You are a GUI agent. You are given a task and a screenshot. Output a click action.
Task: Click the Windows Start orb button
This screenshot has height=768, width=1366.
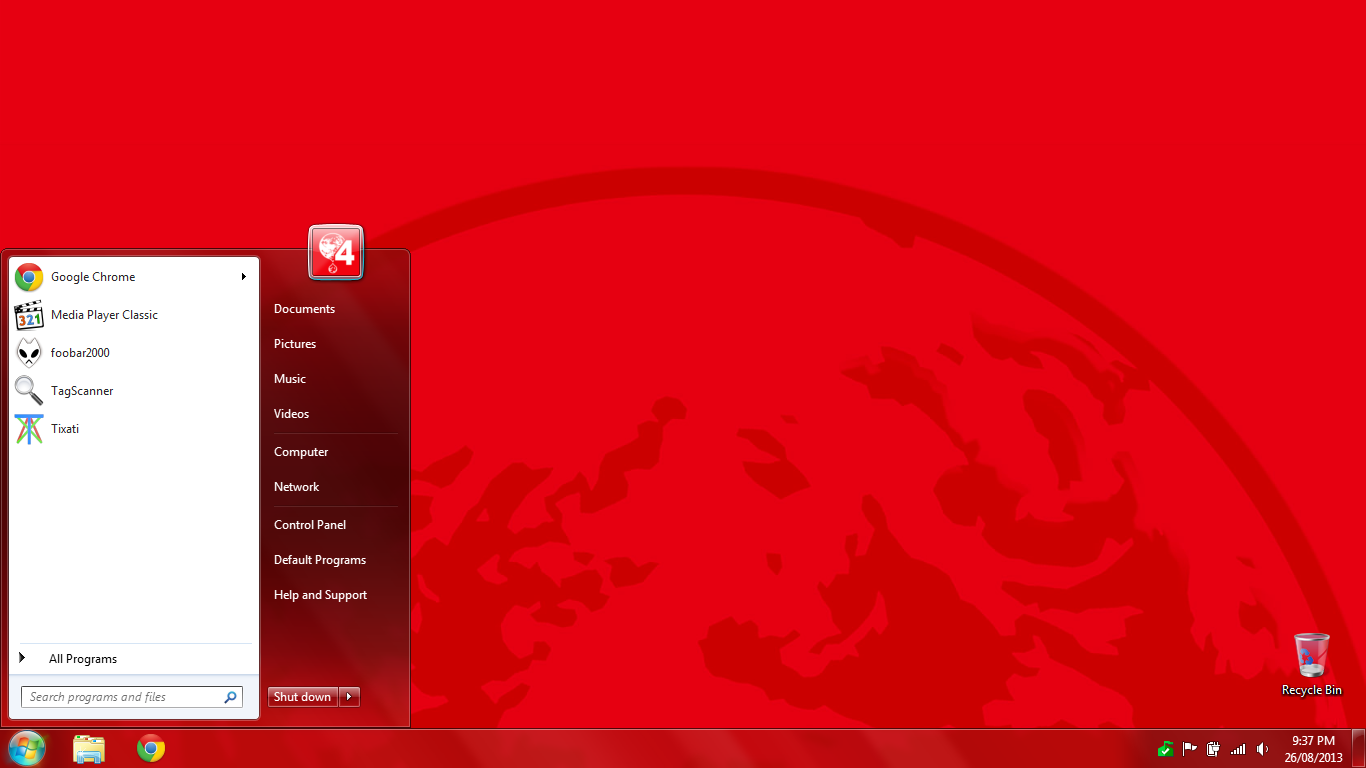(x=26, y=748)
